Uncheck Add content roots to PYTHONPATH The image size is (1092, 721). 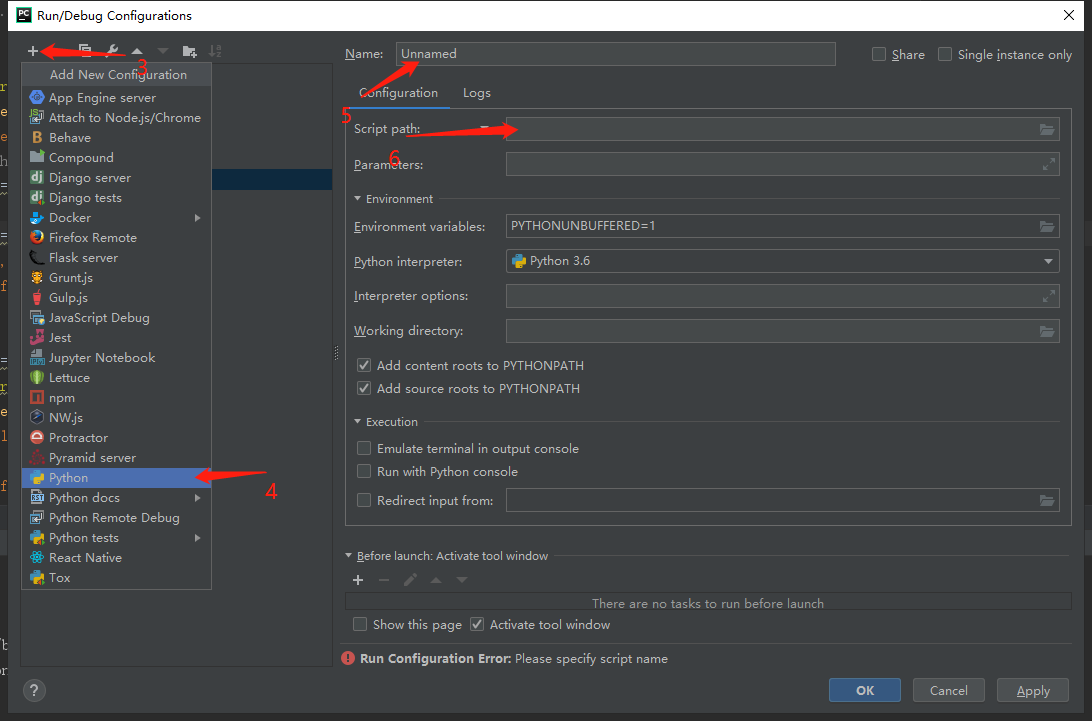[x=364, y=366]
